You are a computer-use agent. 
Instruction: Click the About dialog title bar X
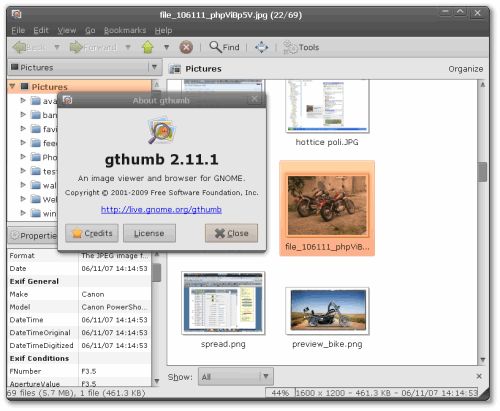255,99
